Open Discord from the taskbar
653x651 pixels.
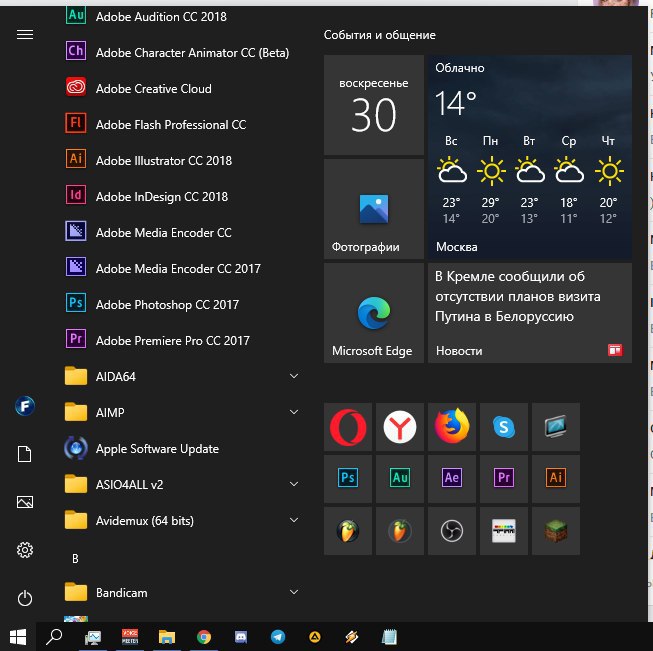point(241,637)
